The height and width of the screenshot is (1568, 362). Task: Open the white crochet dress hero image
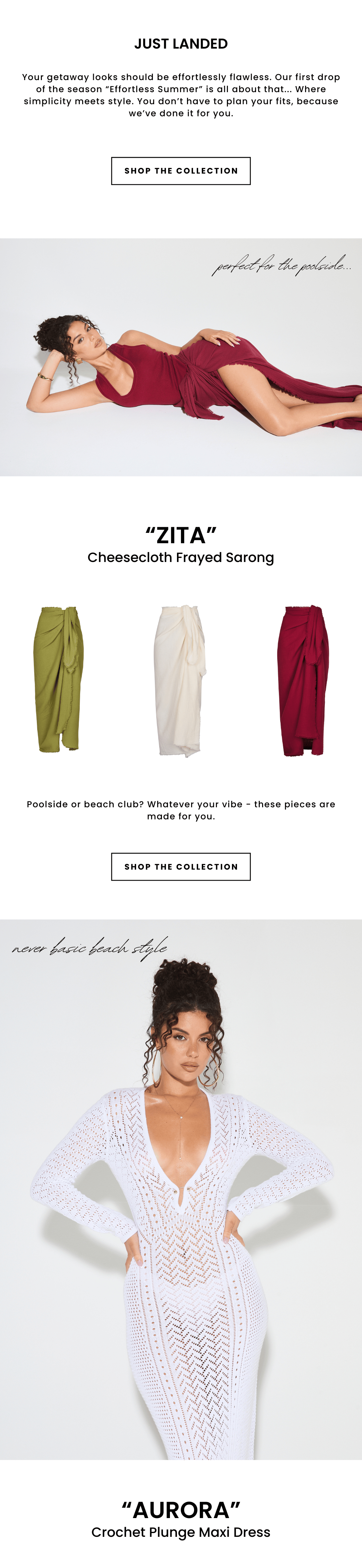[181, 1189]
